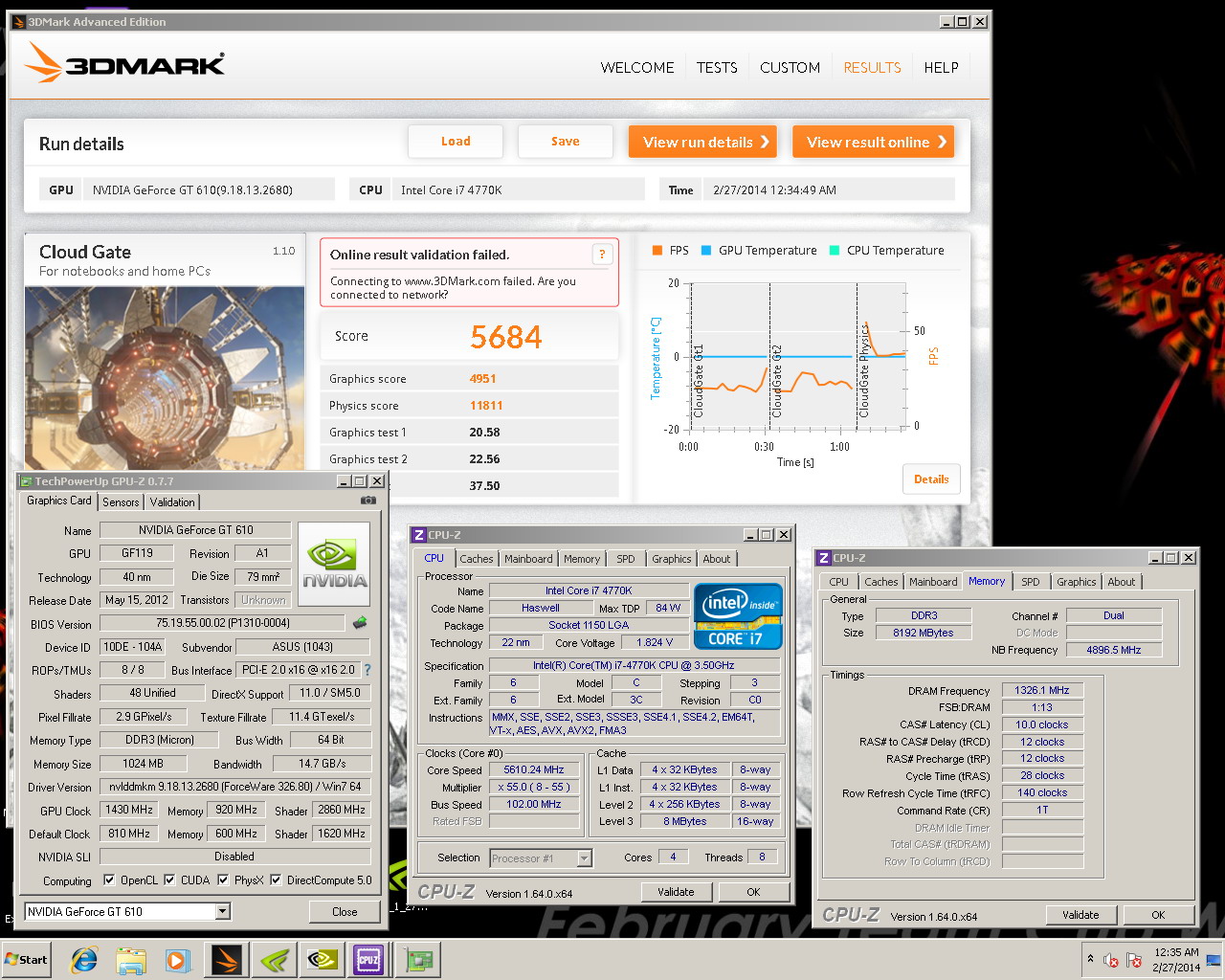Click the Load button in Run details
The height and width of the screenshot is (980, 1225).
[x=456, y=142]
